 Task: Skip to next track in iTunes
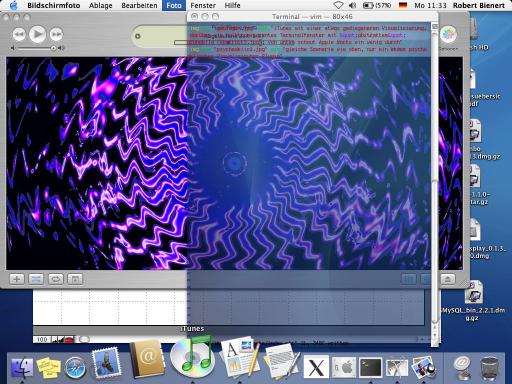[x=56, y=34]
